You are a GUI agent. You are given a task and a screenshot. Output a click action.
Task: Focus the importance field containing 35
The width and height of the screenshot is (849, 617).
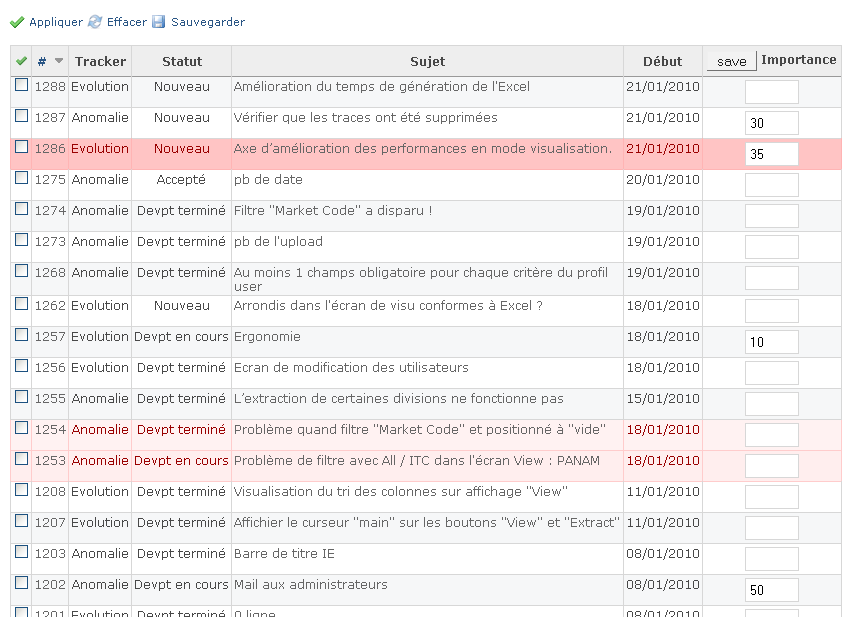(772, 154)
